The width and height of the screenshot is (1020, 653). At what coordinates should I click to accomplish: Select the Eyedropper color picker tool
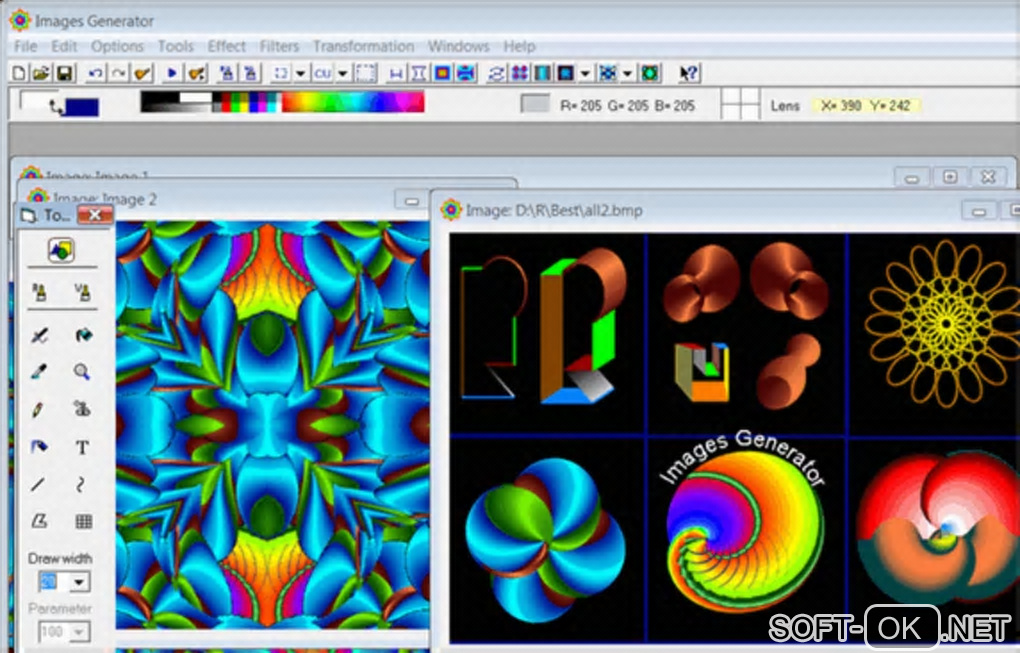(x=39, y=372)
